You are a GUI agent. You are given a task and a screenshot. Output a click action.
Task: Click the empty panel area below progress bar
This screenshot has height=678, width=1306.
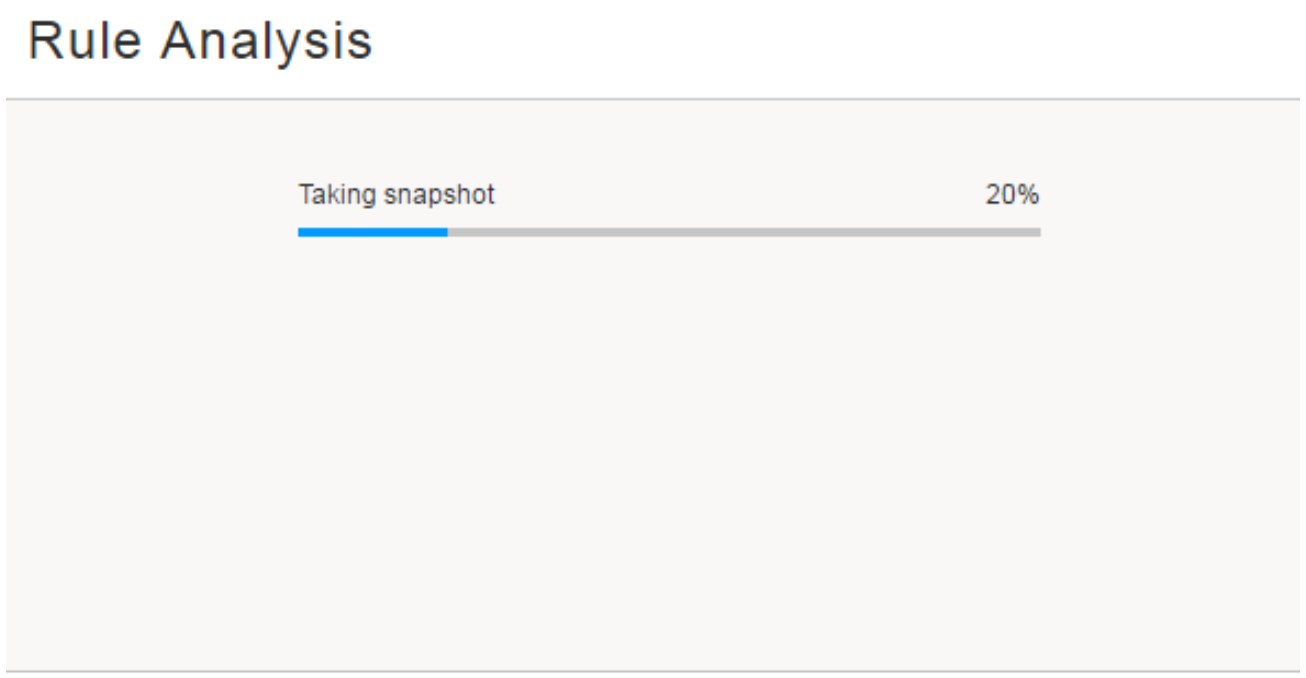(670, 450)
